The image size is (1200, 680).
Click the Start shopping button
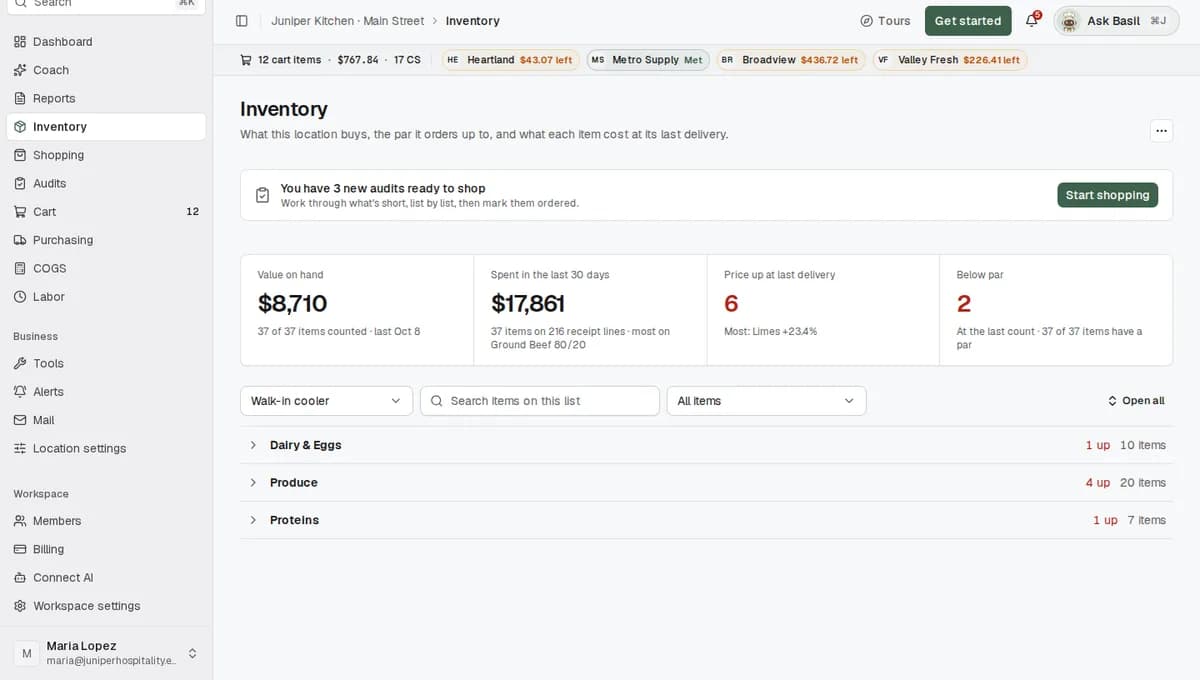point(1107,195)
